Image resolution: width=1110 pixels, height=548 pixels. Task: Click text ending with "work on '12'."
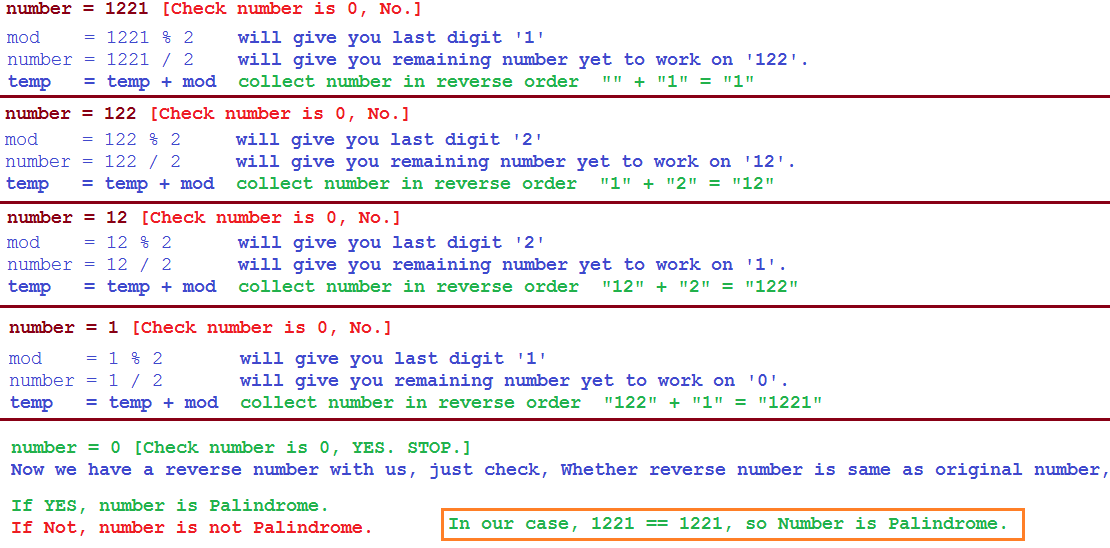[x=516, y=161]
